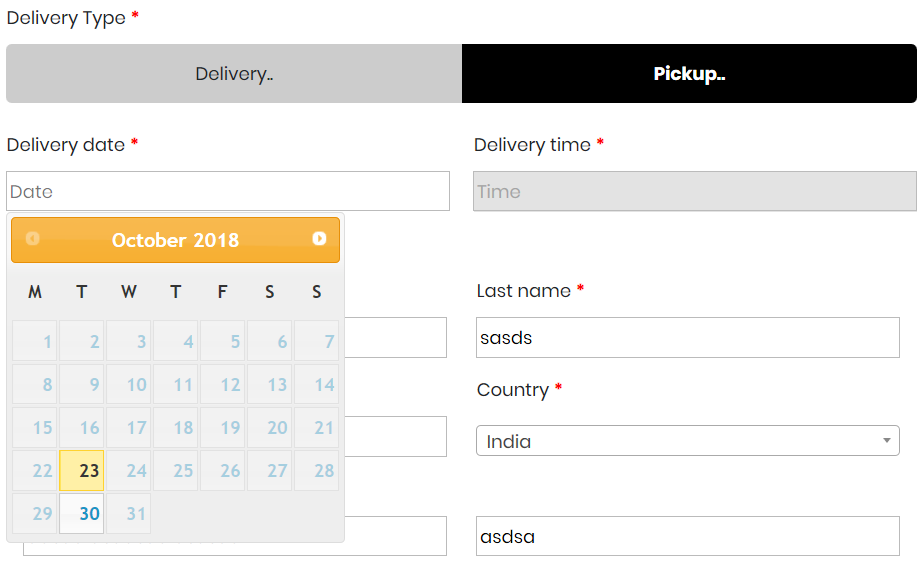This screenshot has height=564, width=924.
Task: Go to next month in calendar
Action: [x=319, y=239]
